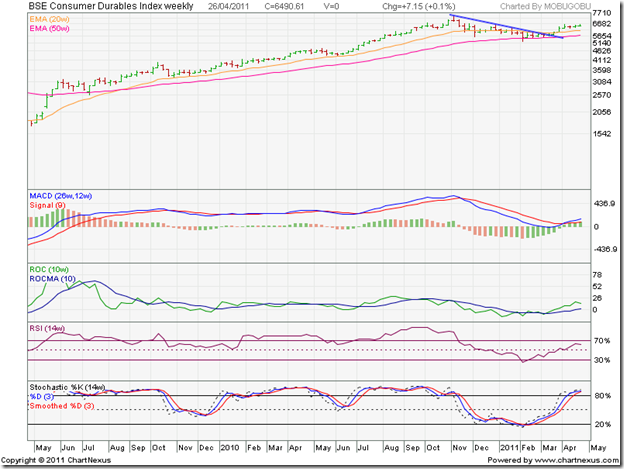Click the 4112 price axis value

coord(602,60)
